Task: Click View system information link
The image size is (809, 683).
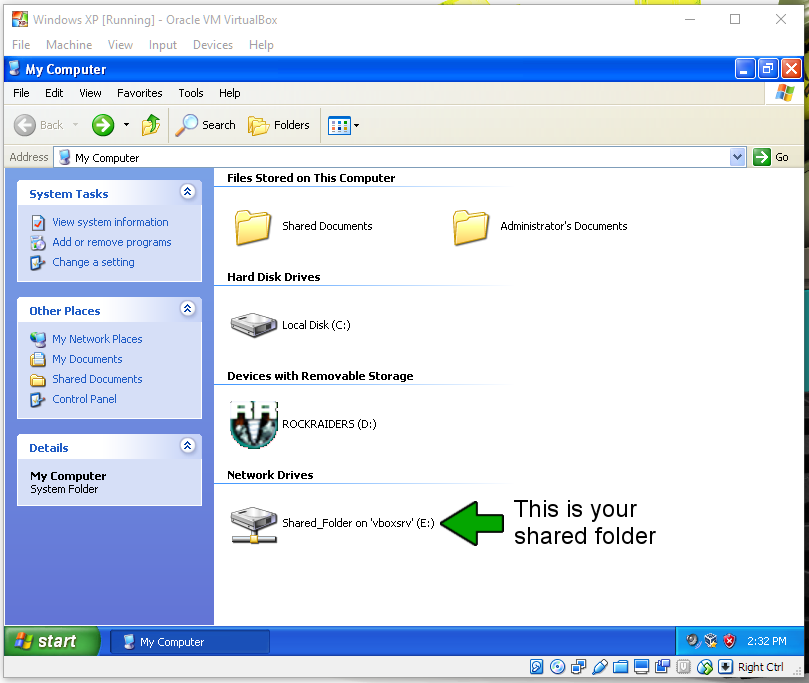Action: 110,222
